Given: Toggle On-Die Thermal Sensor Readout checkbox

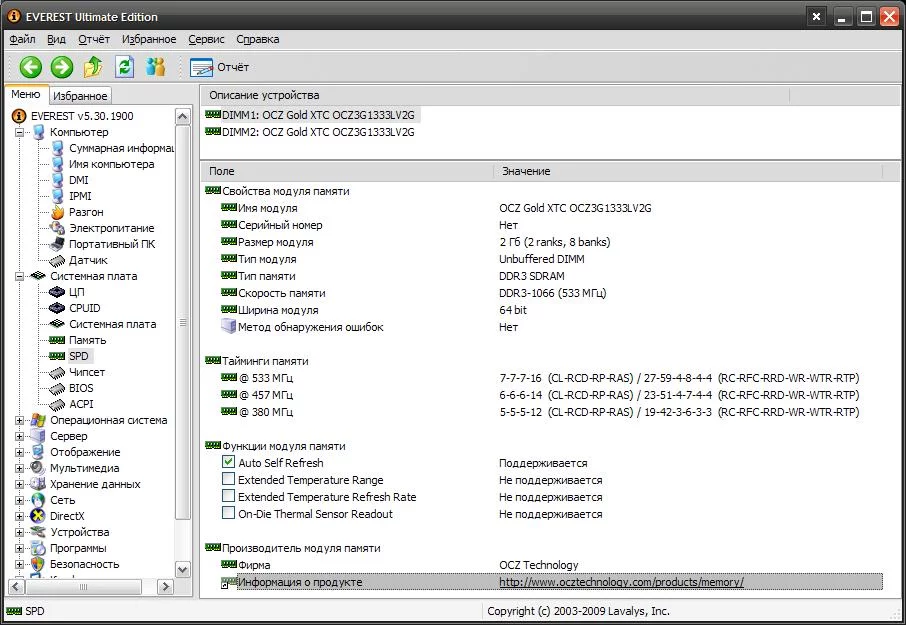Looking at the screenshot, I should (x=229, y=514).
